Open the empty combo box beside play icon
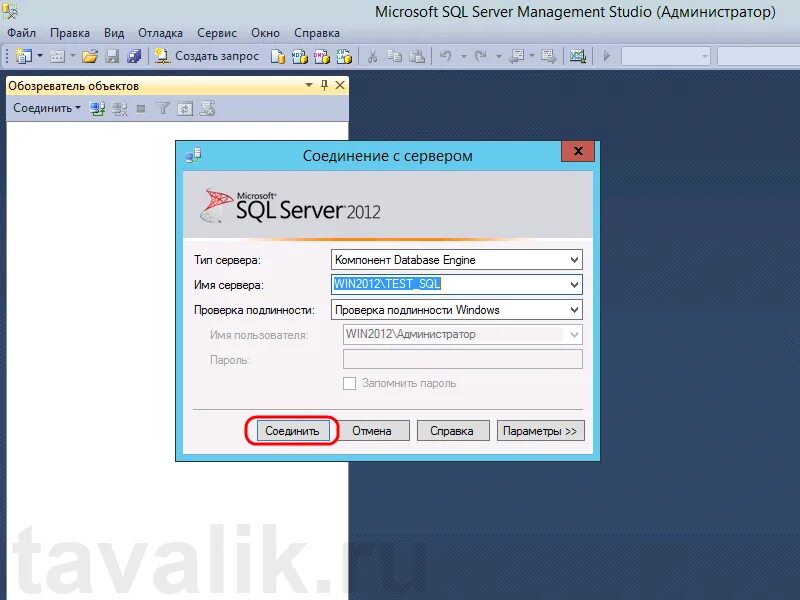 click(x=665, y=56)
